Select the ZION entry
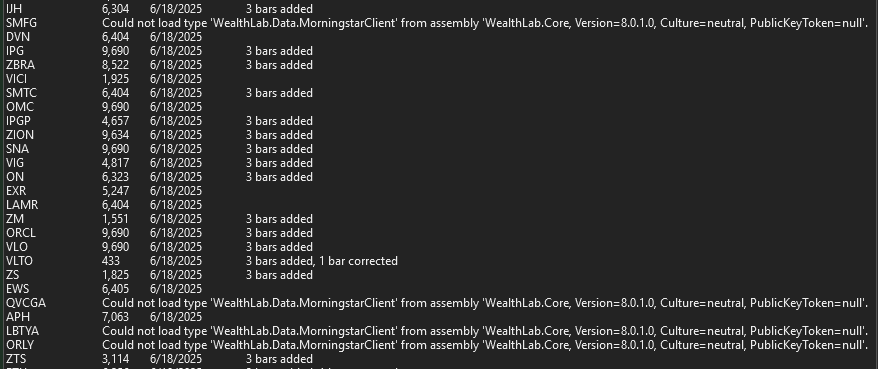The width and height of the screenshot is (878, 369). (439, 135)
